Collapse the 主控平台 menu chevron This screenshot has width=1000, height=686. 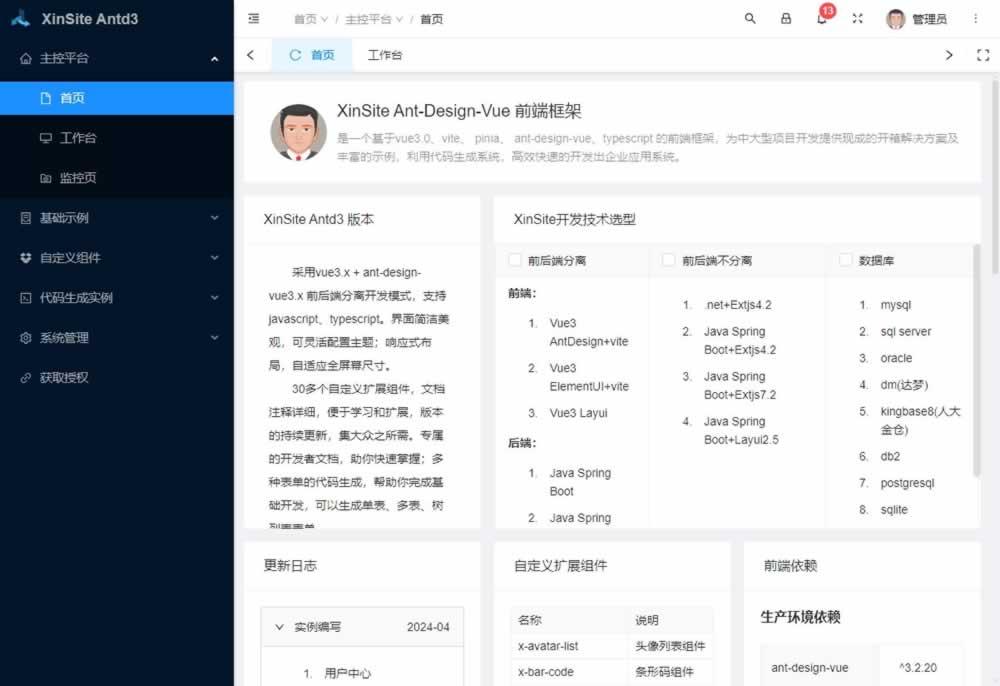click(x=214, y=59)
